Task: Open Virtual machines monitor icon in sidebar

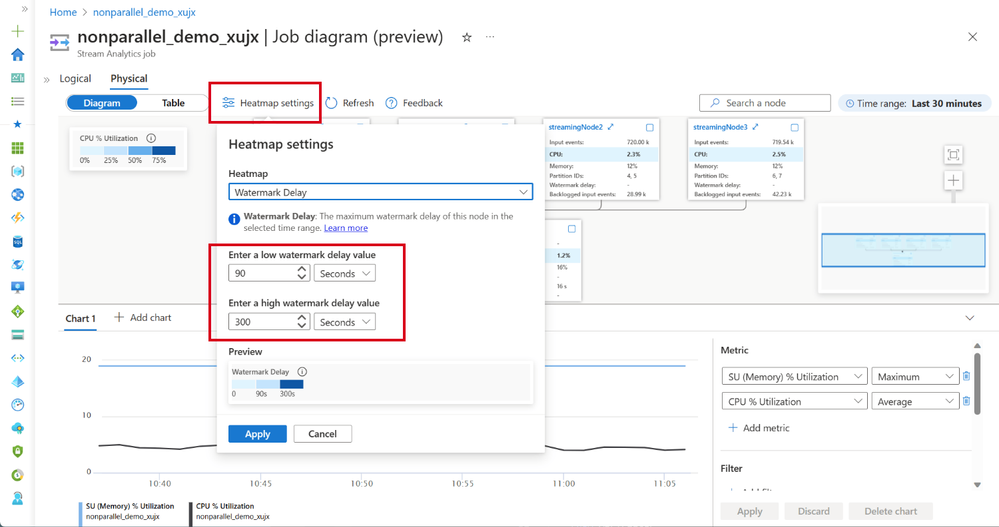Action: 18,288
